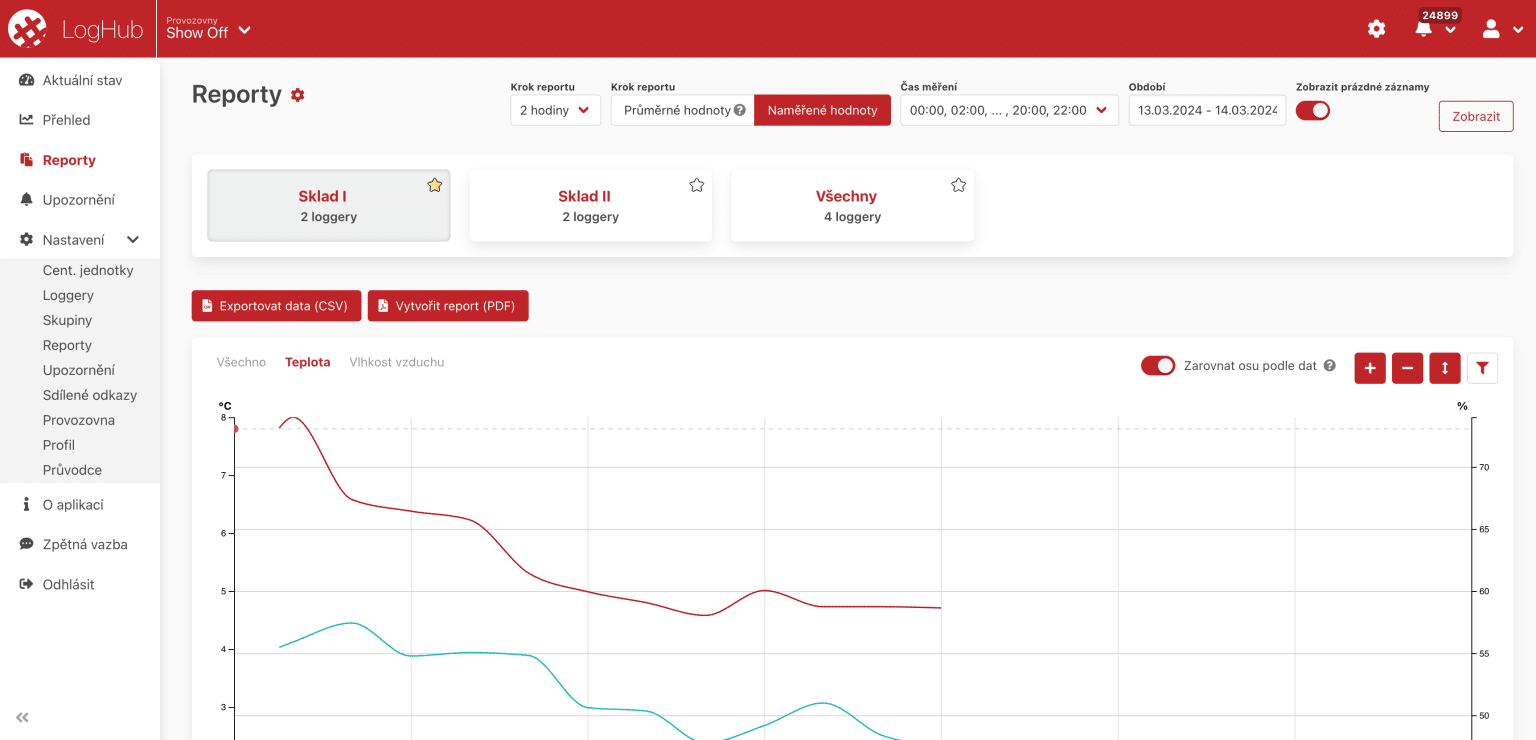Collapse sidebar with double chevron icon
The image size is (1536, 740).
tap(22, 717)
